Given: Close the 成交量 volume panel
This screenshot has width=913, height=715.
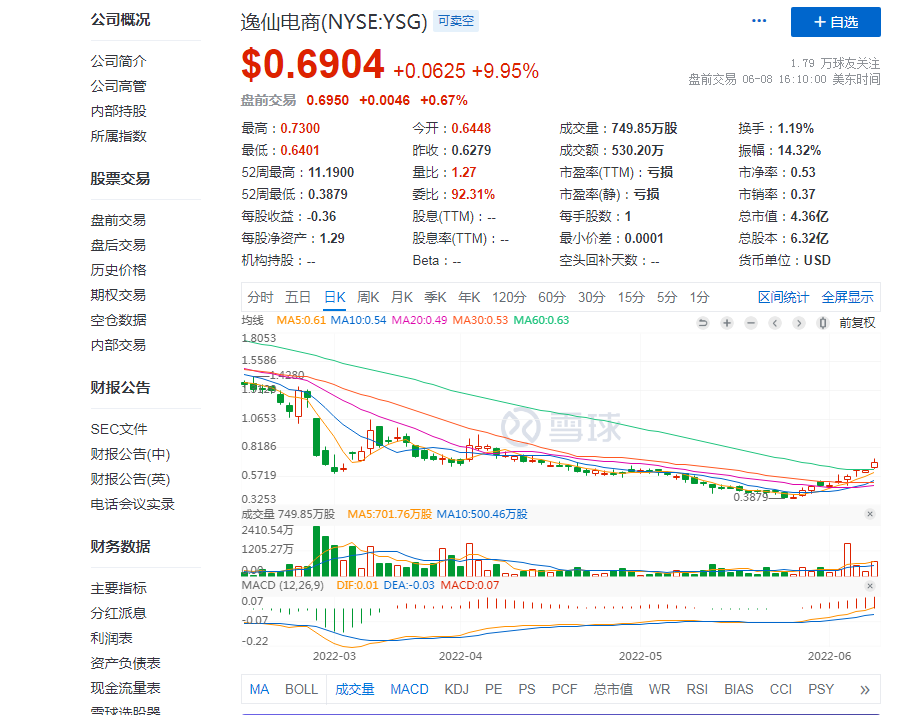Looking at the screenshot, I should [x=870, y=514].
